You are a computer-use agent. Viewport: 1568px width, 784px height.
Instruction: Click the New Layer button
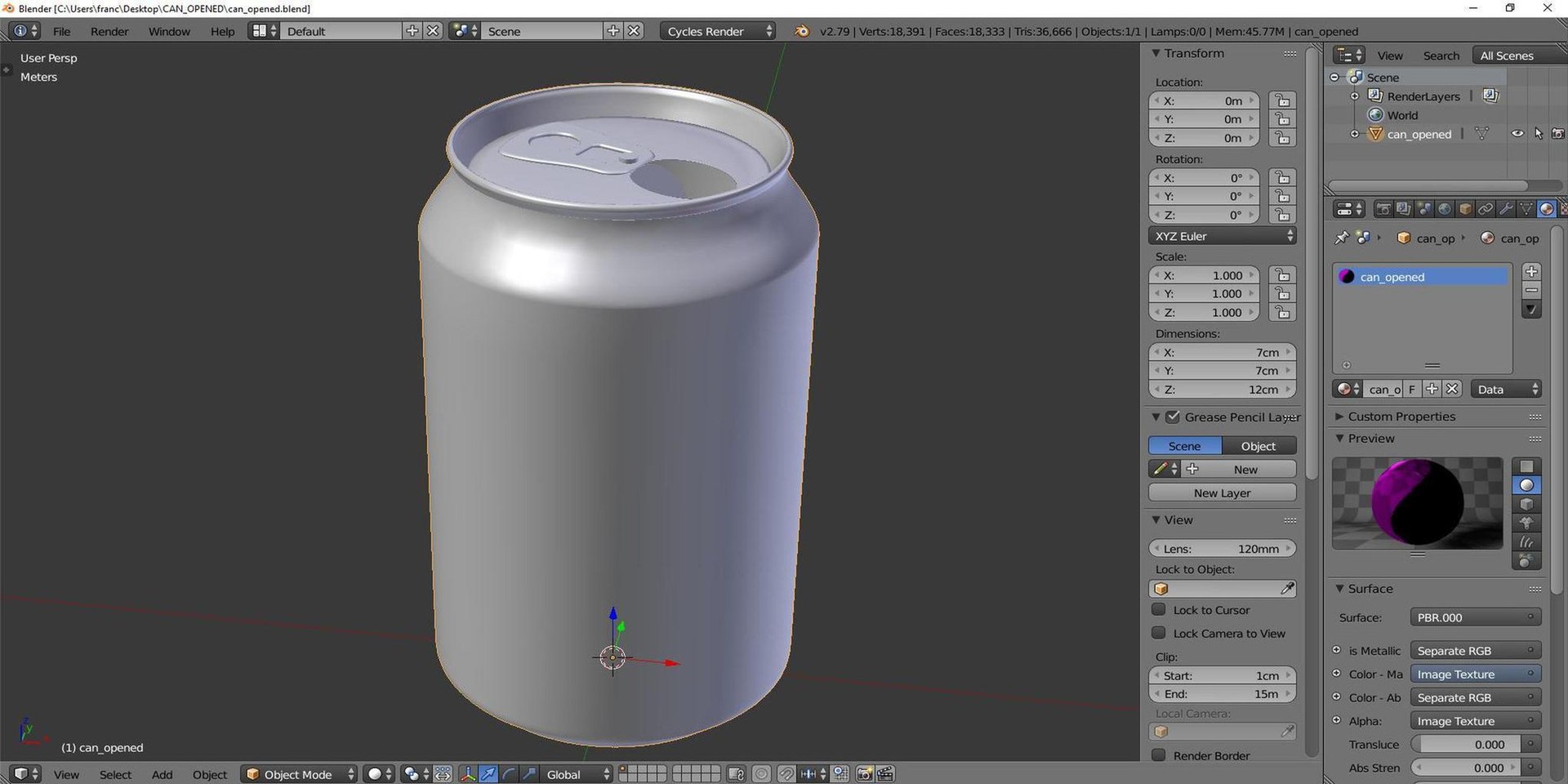1223,492
